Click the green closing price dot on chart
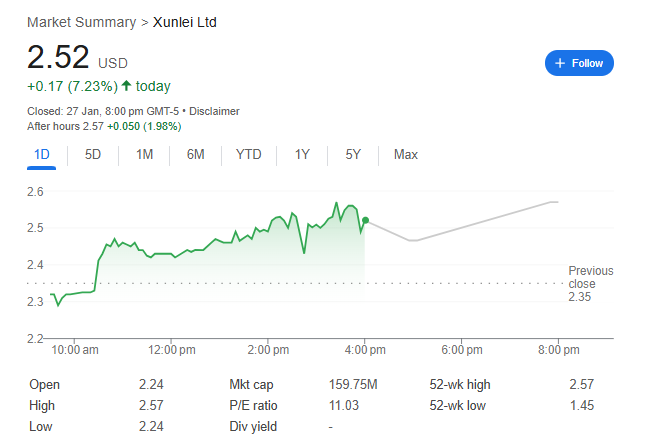 click(x=365, y=220)
